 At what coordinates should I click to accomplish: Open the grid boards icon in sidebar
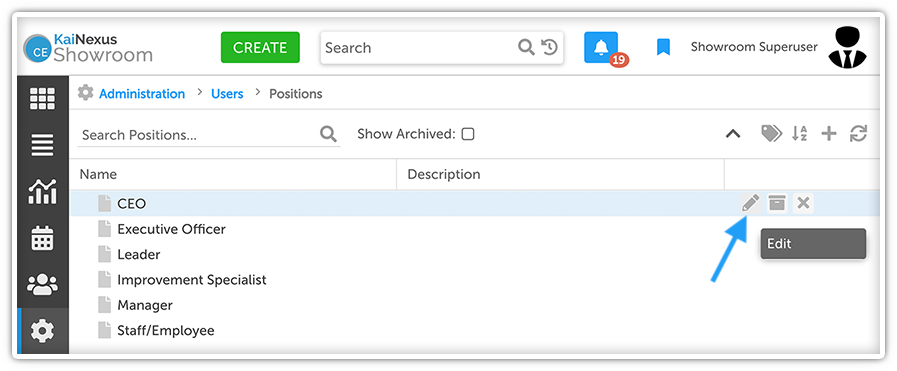43,99
